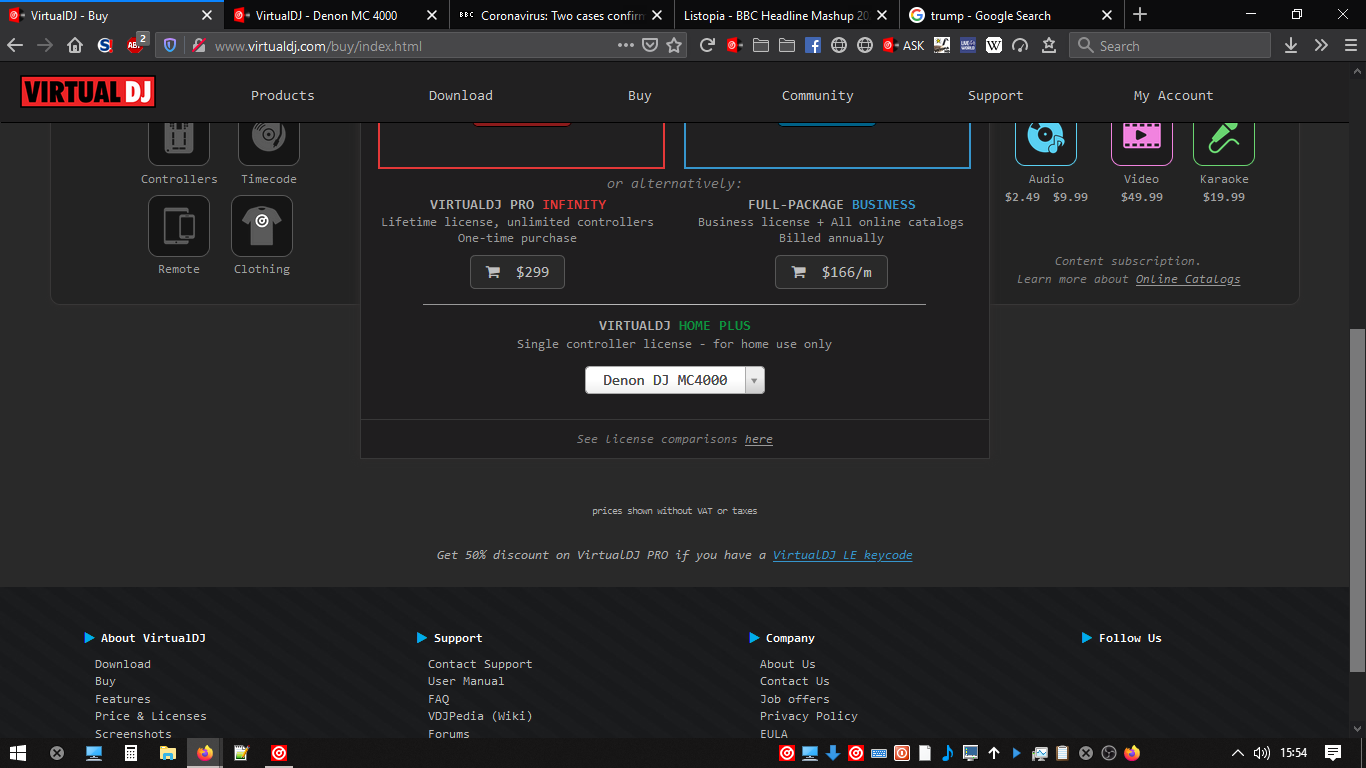Close the VirtualDJ - Buy tab

(x=207, y=15)
